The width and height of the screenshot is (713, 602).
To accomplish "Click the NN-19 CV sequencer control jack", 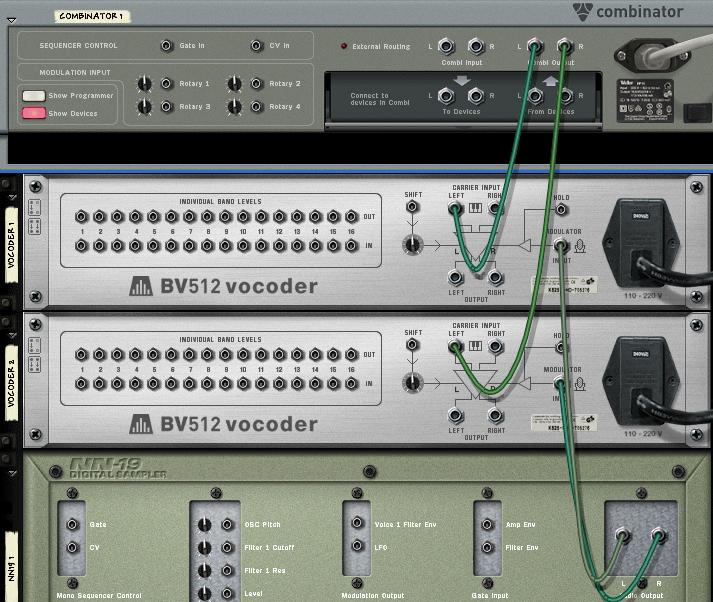I will tap(72, 547).
